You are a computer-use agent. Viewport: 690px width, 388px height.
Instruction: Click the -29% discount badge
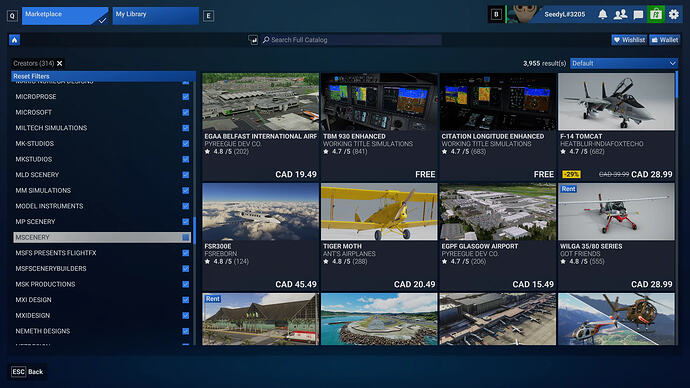click(571, 175)
